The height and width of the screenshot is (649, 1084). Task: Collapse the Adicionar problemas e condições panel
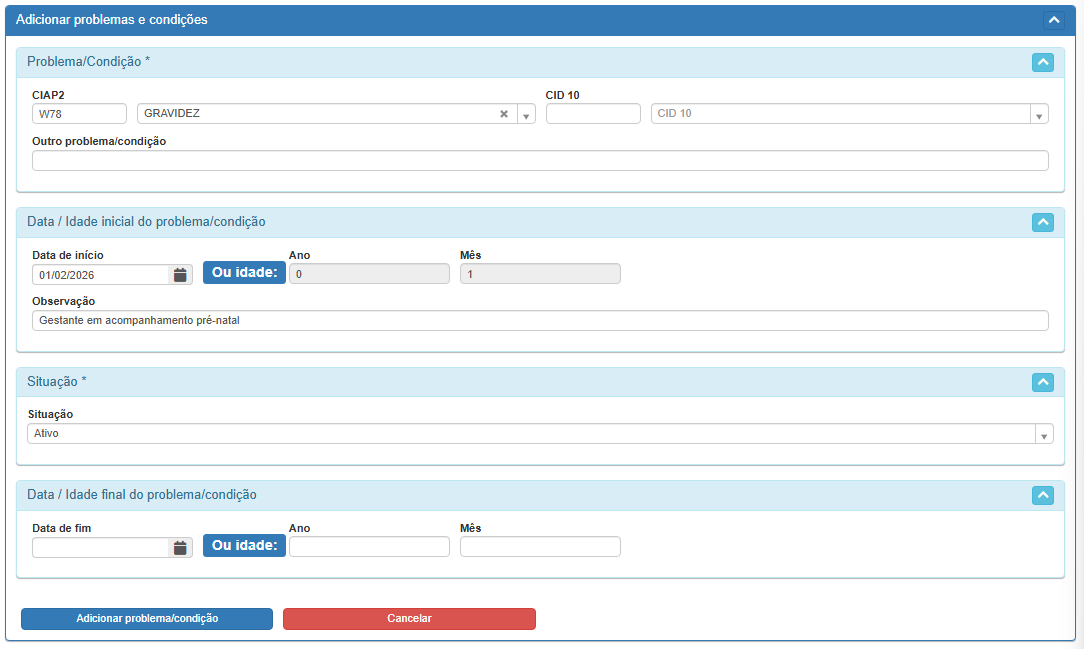(x=1053, y=20)
